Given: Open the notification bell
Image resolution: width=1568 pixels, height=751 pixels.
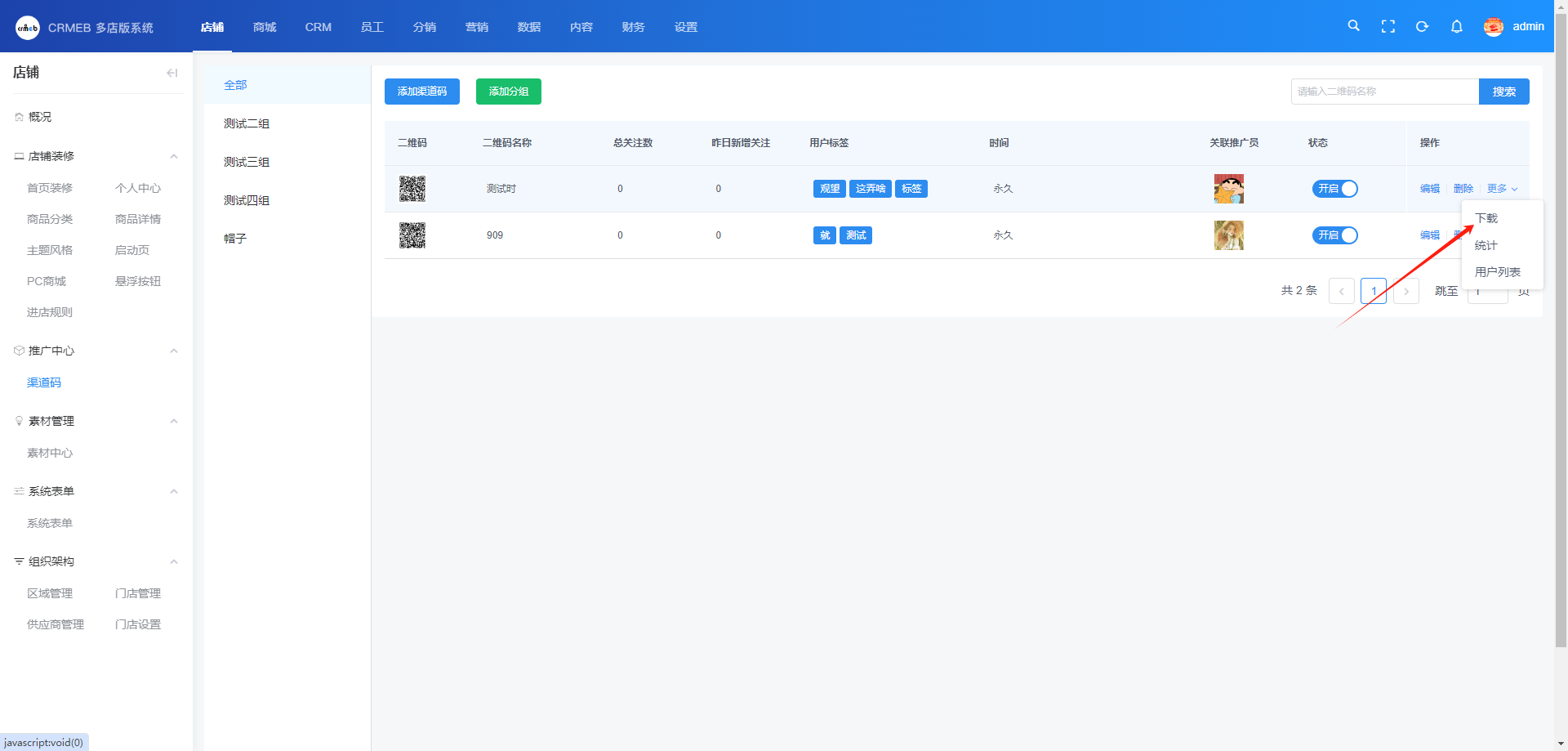Looking at the screenshot, I should point(1456,26).
